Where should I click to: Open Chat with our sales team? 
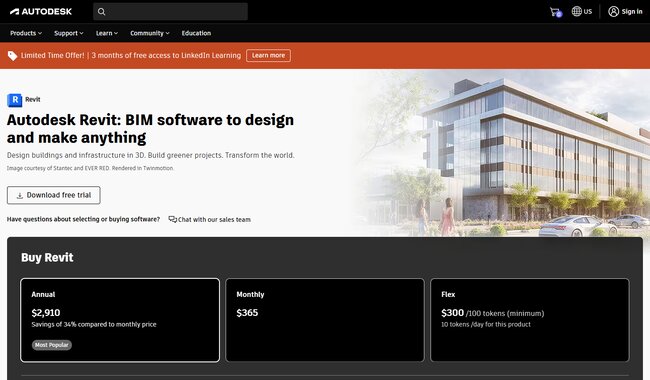pyautogui.click(x=209, y=219)
